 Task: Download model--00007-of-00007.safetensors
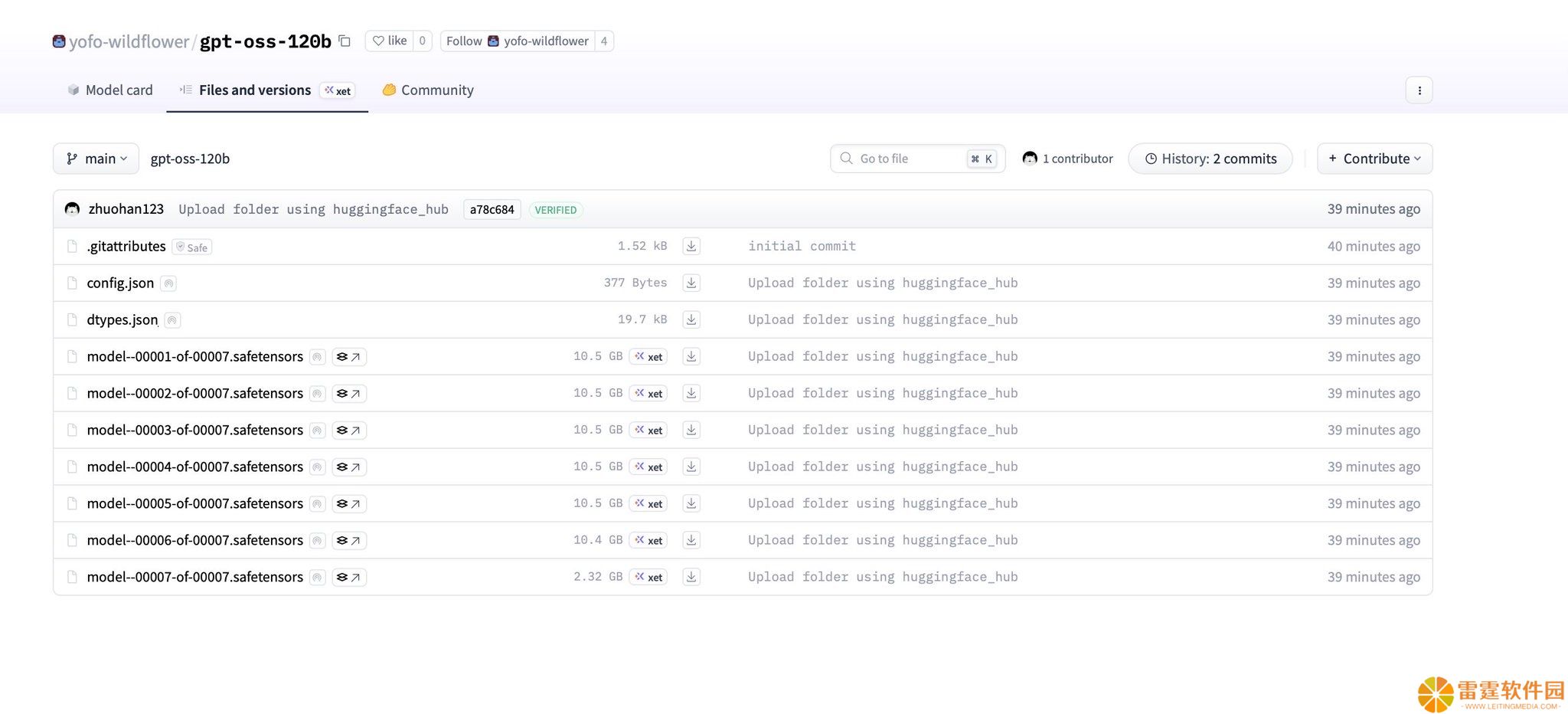pos(691,577)
